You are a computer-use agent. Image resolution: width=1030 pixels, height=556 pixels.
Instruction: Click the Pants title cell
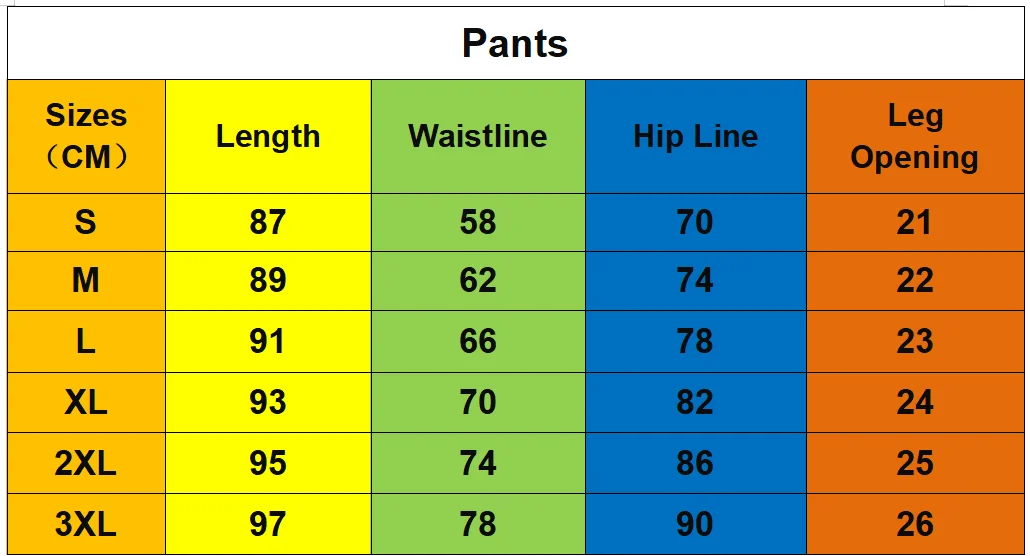coord(516,43)
